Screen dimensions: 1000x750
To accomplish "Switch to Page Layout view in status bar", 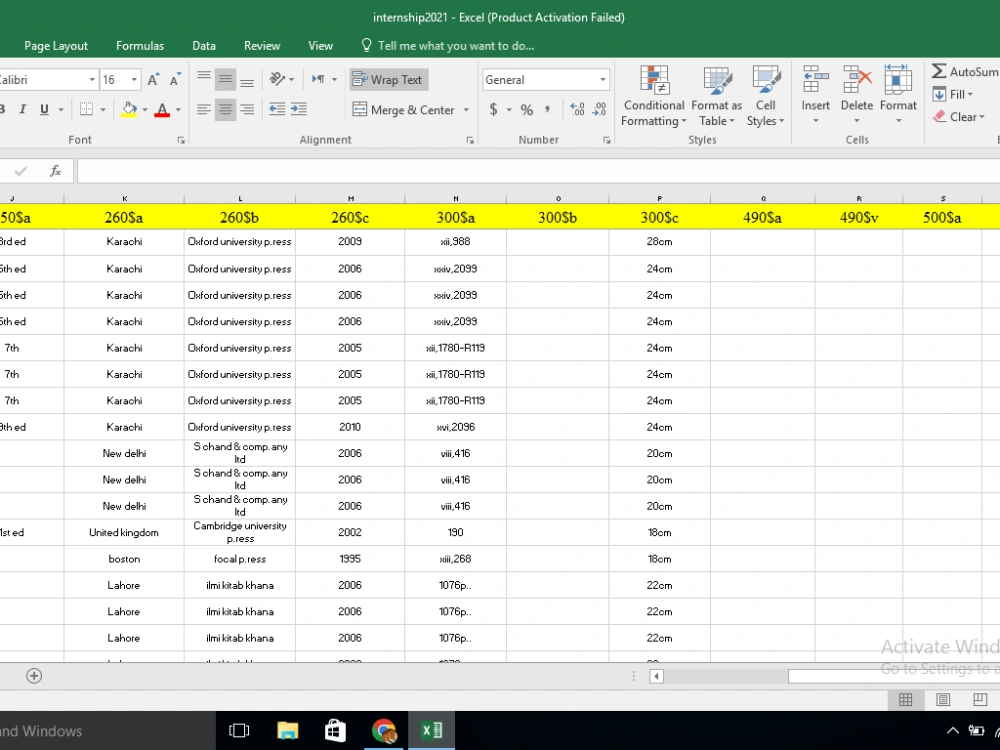I will (943, 700).
